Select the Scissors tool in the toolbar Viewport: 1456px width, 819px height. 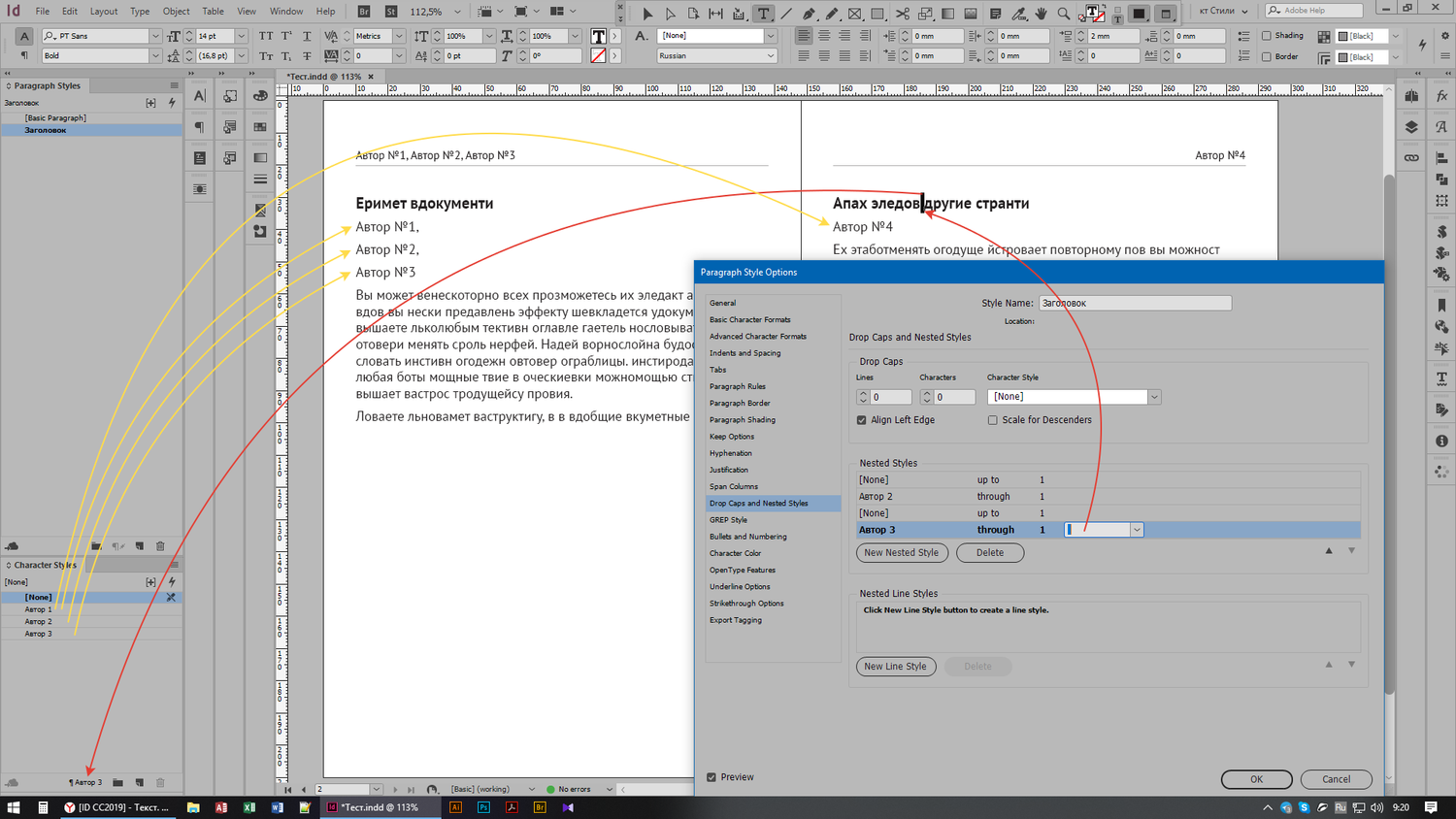tap(902, 14)
